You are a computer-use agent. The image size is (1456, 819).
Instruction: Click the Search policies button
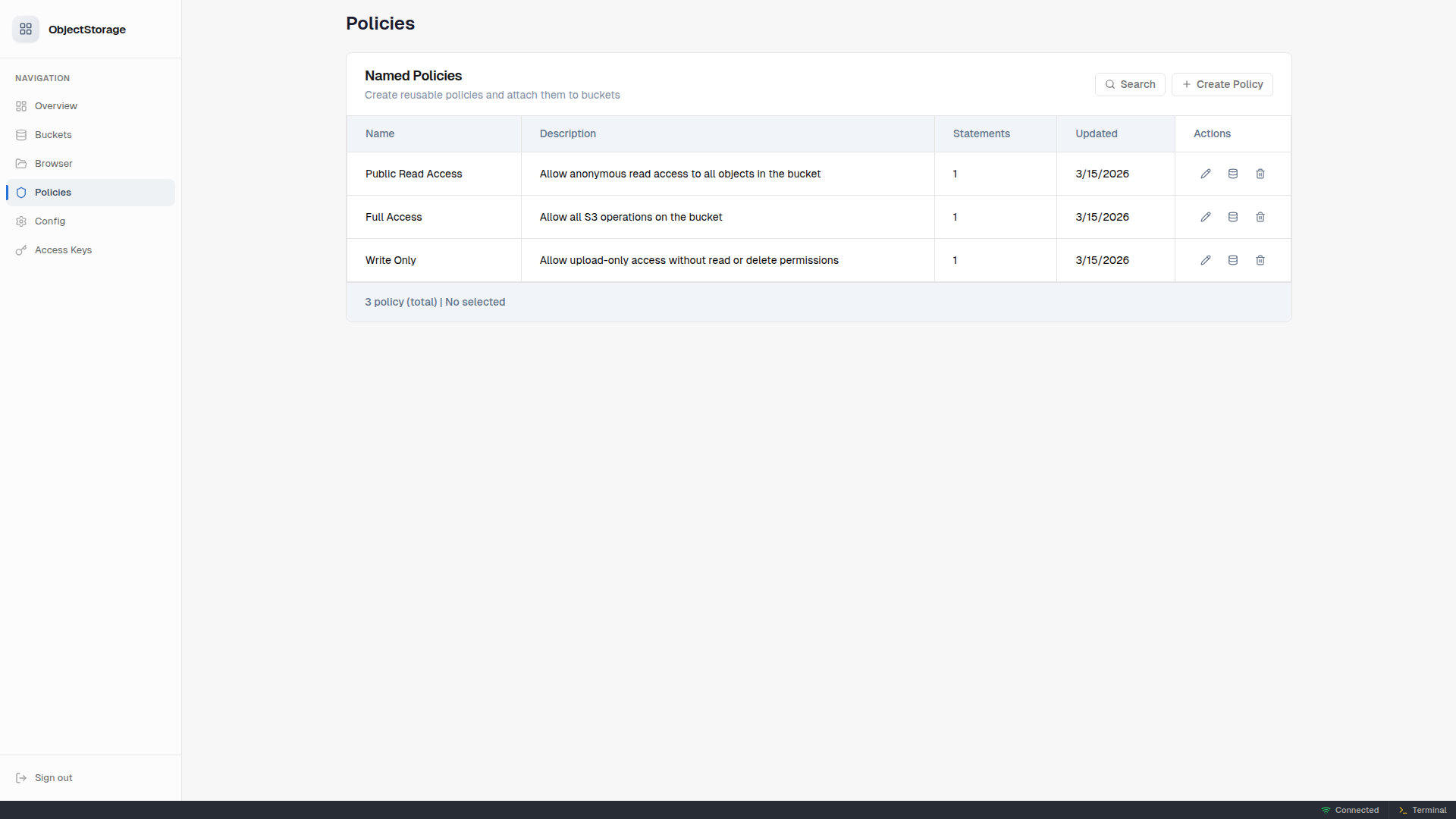coord(1129,84)
